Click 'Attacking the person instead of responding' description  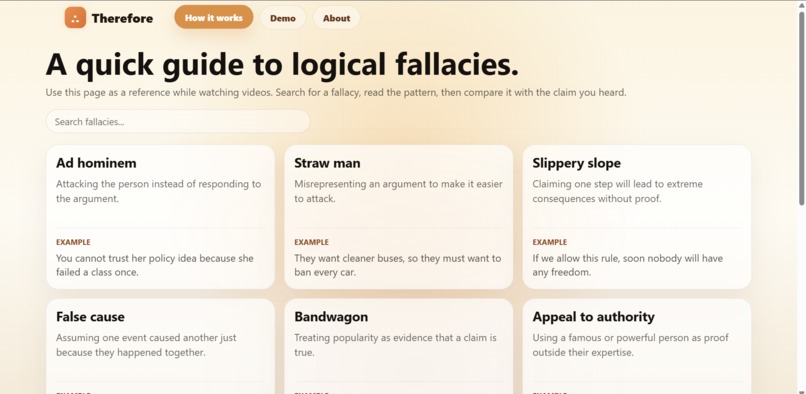pos(158,191)
